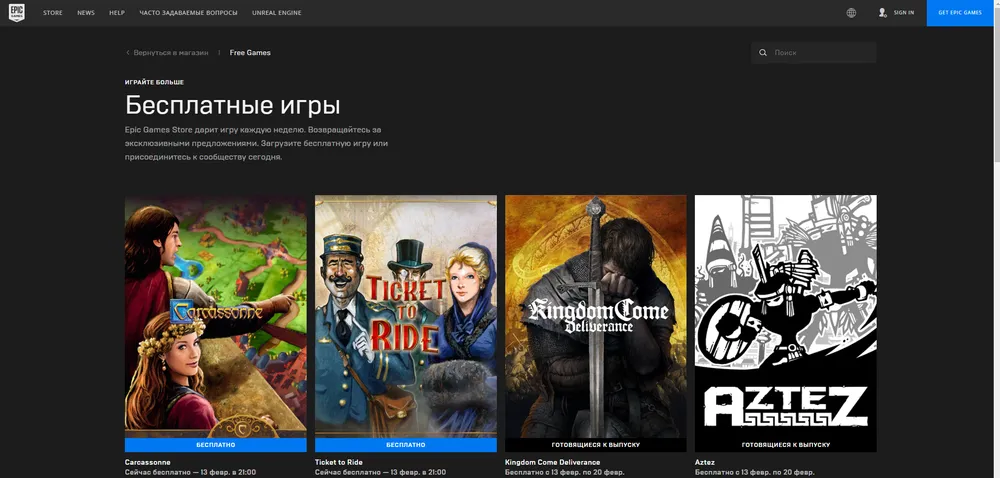Open the Ticket to Ride cover
The image size is (1000, 478).
pos(405,315)
